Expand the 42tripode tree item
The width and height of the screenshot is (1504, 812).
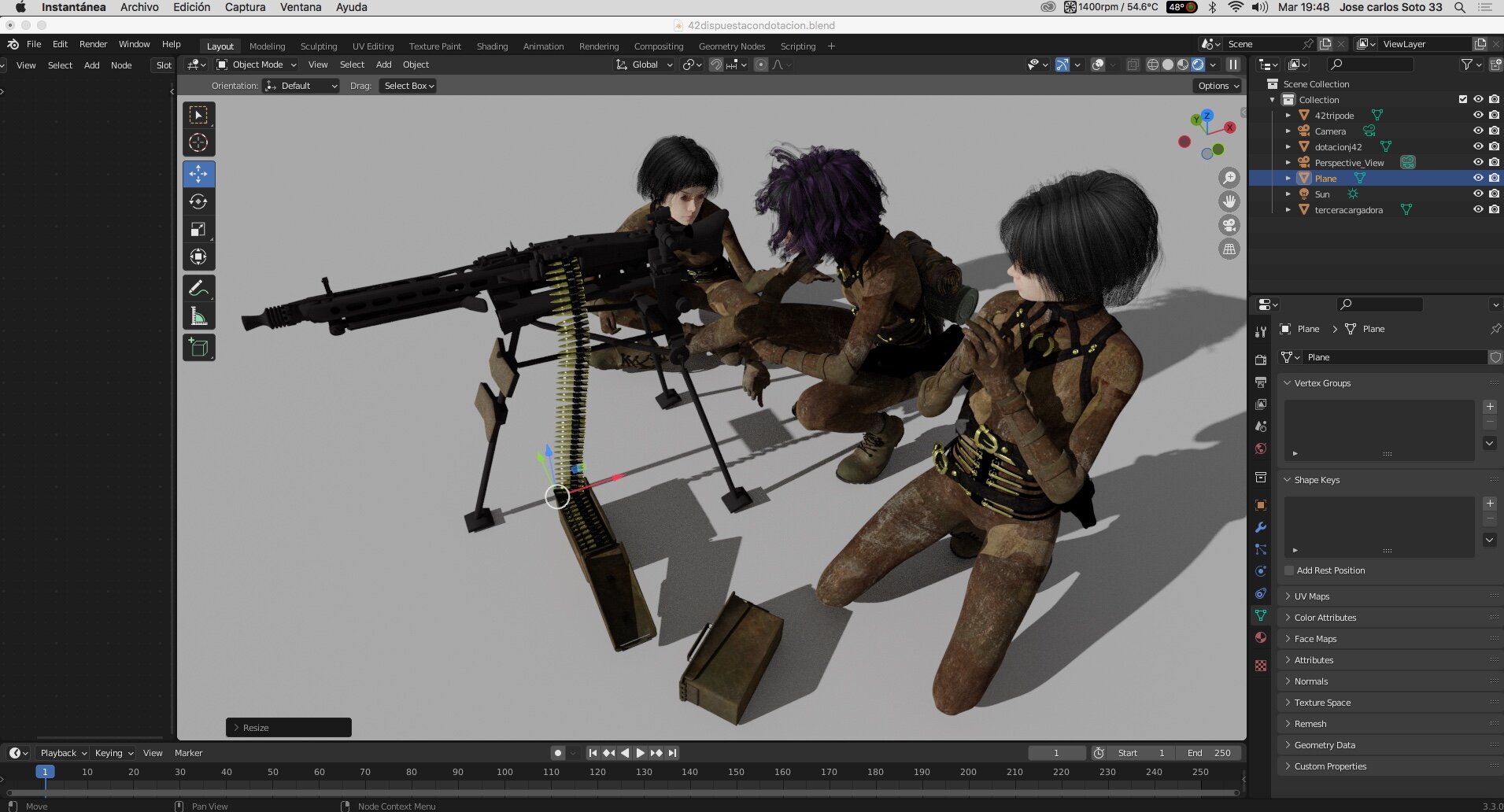[1288, 116]
